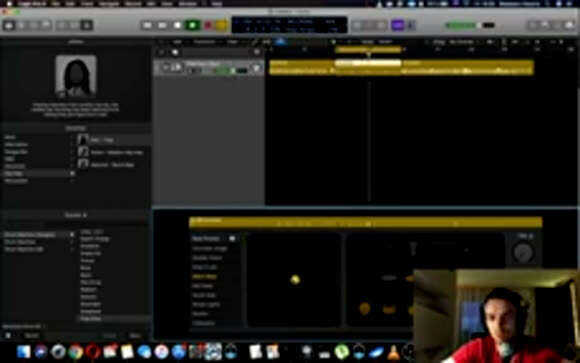Open the LCD display in control bar
Screen dimensions: 580x363
tap(289, 25)
